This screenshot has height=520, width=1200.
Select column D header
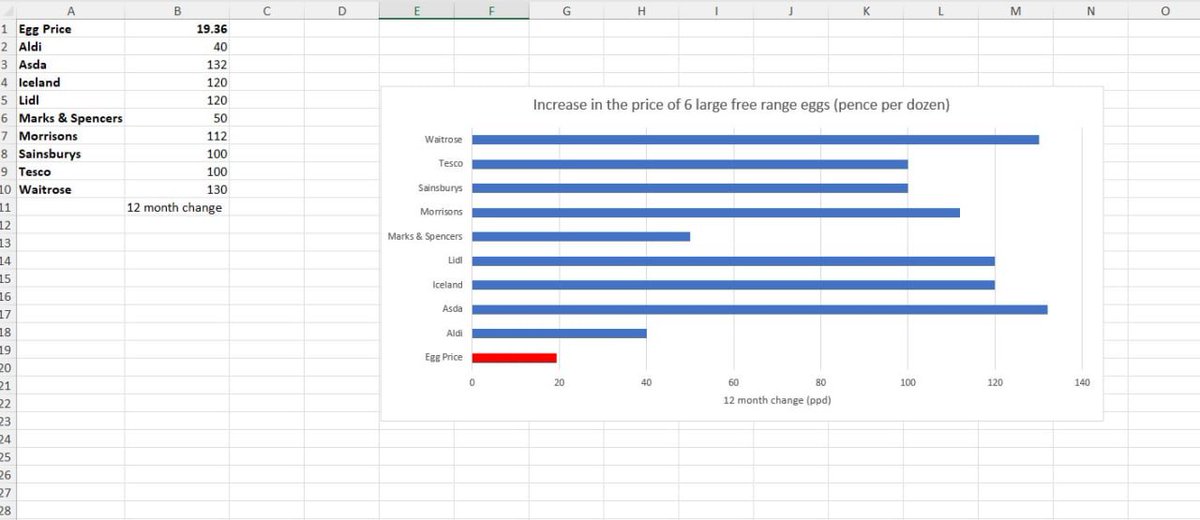[342, 10]
